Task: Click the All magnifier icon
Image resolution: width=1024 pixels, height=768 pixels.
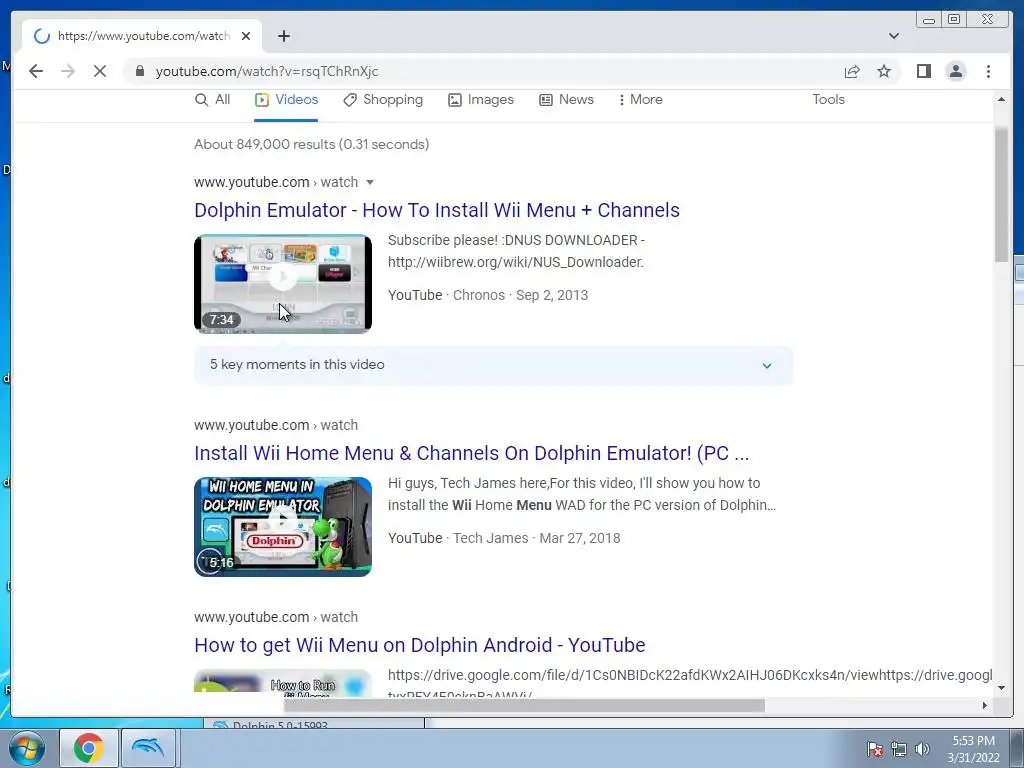Action: (x=201, y=100)
